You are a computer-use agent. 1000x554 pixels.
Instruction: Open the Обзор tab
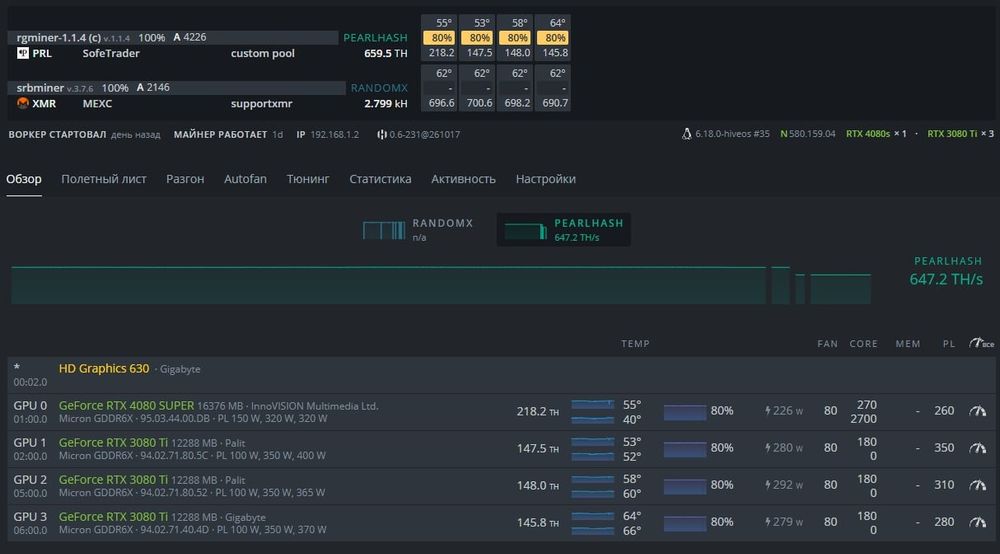[24, 179]
